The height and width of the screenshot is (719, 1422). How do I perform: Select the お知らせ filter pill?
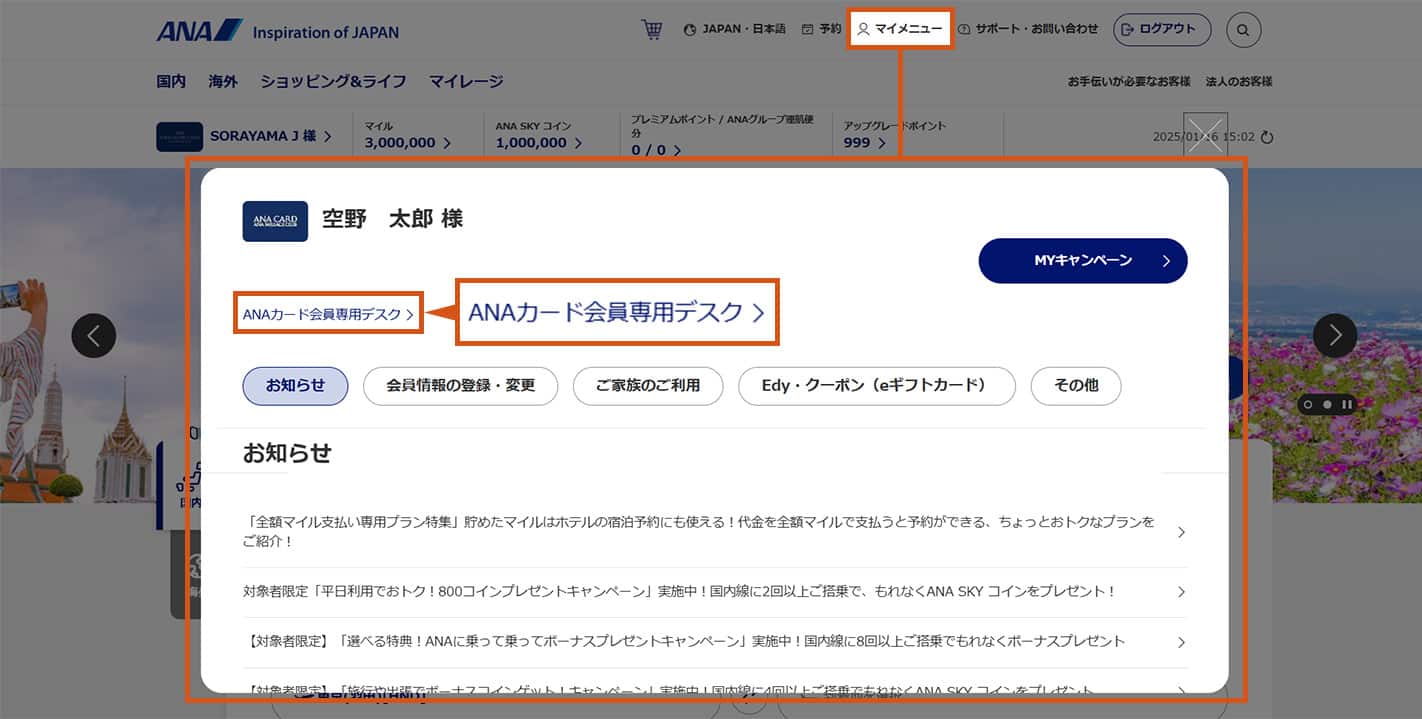(295, 386)
